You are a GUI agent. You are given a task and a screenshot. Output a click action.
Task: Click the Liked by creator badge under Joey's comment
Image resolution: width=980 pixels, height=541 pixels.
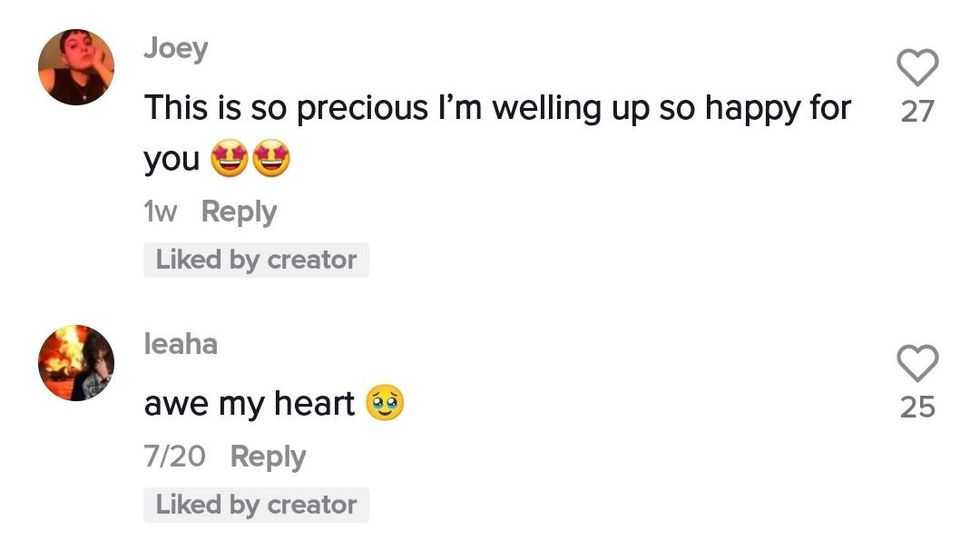[x=256, y=260]
